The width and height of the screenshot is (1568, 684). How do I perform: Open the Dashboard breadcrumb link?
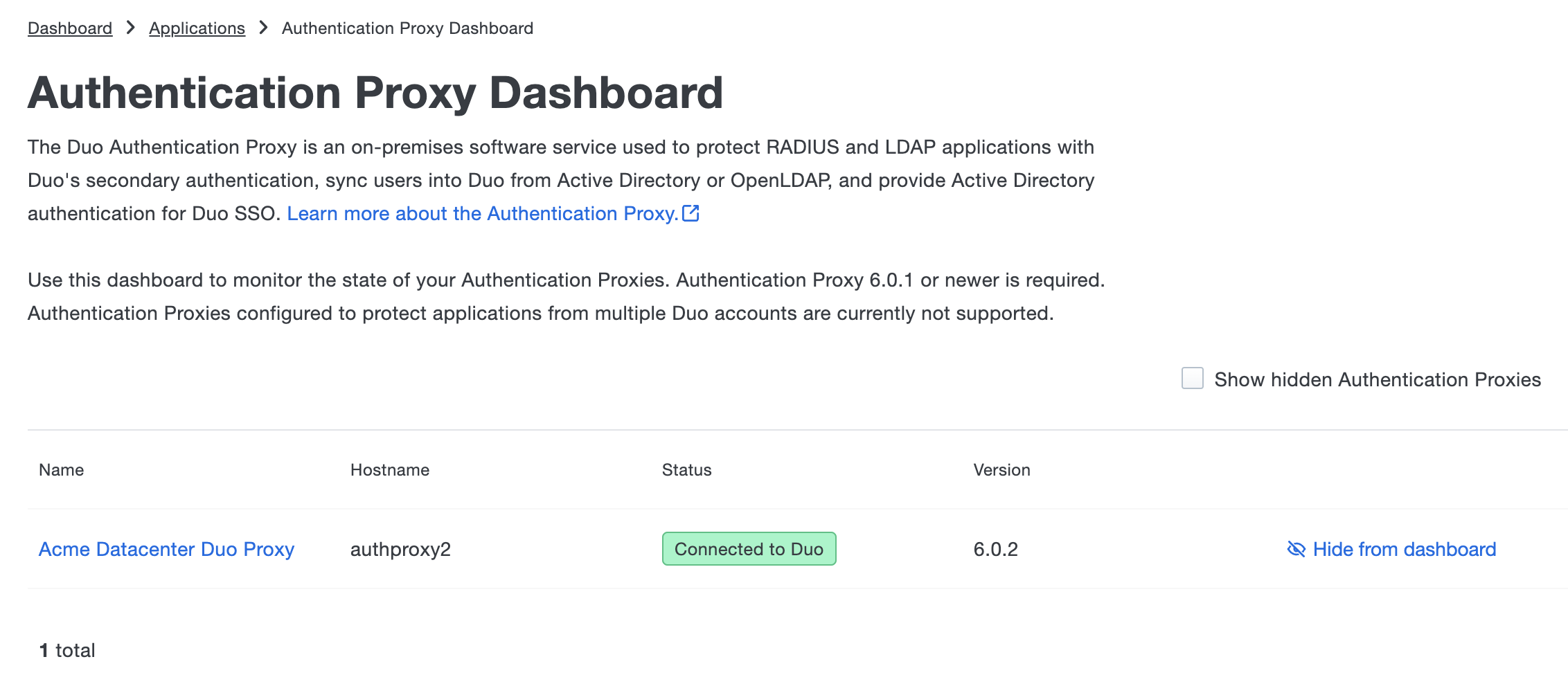coord(69,28)
